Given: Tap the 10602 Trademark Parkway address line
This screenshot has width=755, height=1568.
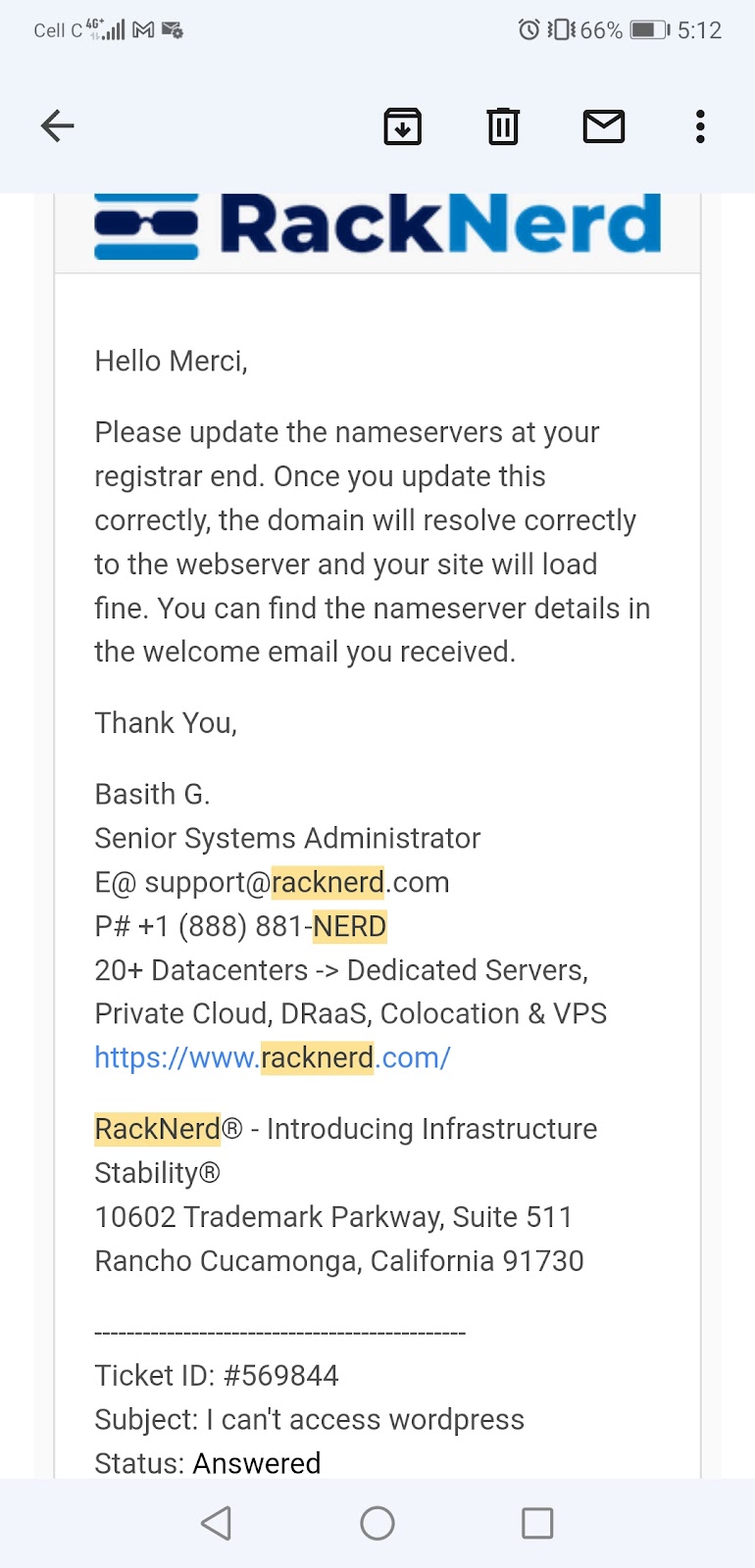Looking at the screenshot, I should point(333,1217).
